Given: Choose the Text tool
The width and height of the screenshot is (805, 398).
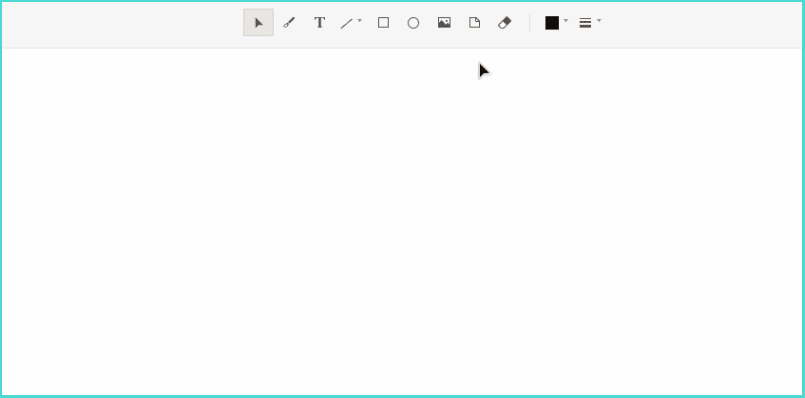Looking at the screenshot, I should click(x=319, y=23).
